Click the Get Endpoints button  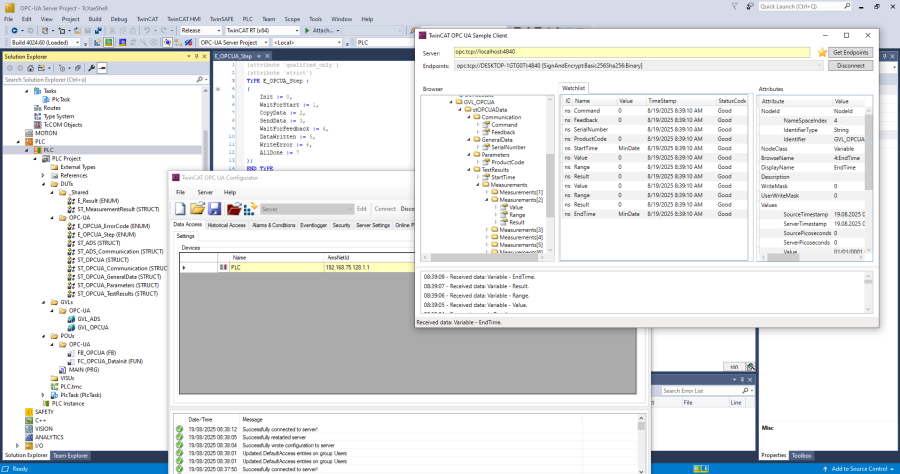click(x=851, y=52)
